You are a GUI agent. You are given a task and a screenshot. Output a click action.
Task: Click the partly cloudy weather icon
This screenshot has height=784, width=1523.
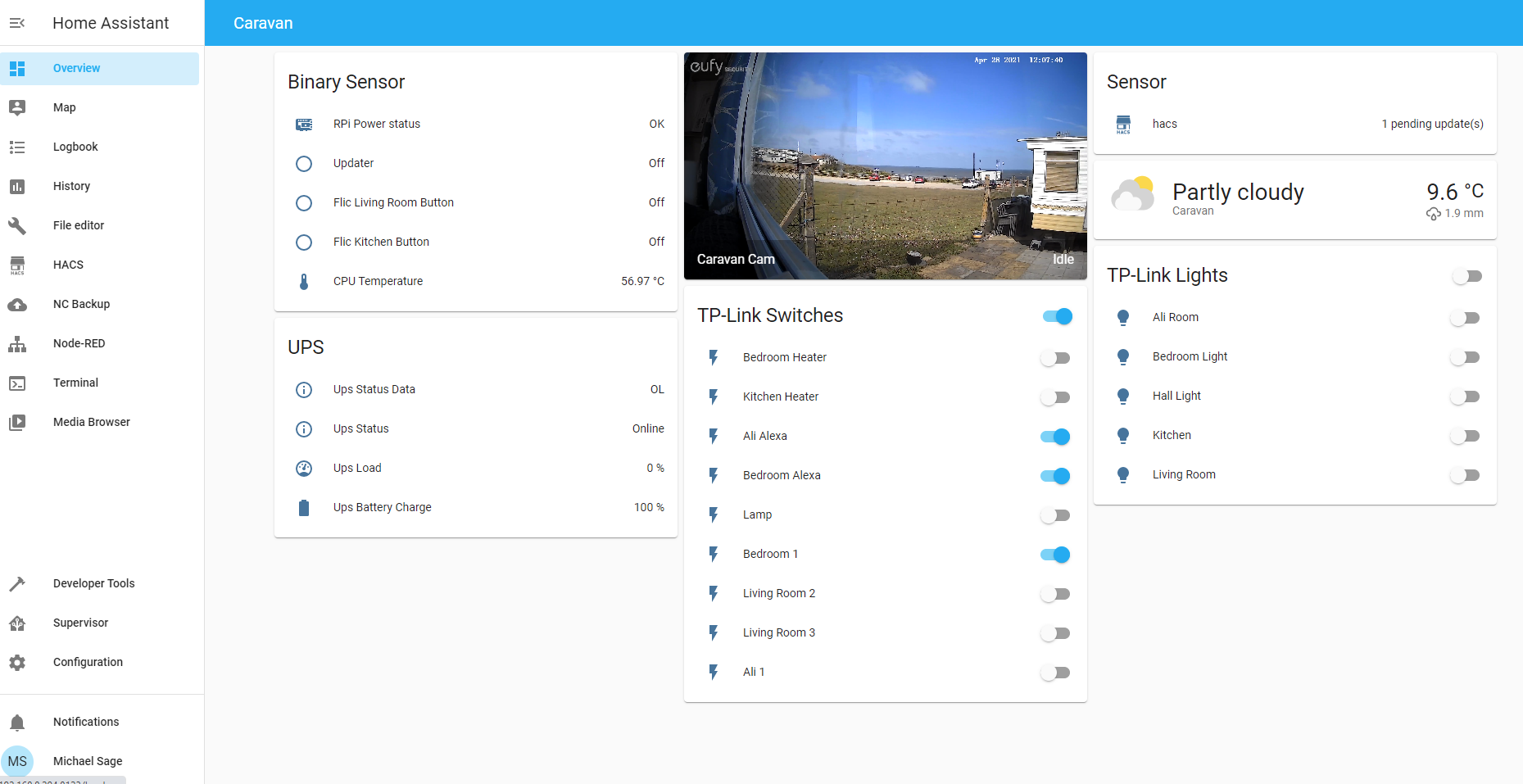click(x=1132, y=193)
